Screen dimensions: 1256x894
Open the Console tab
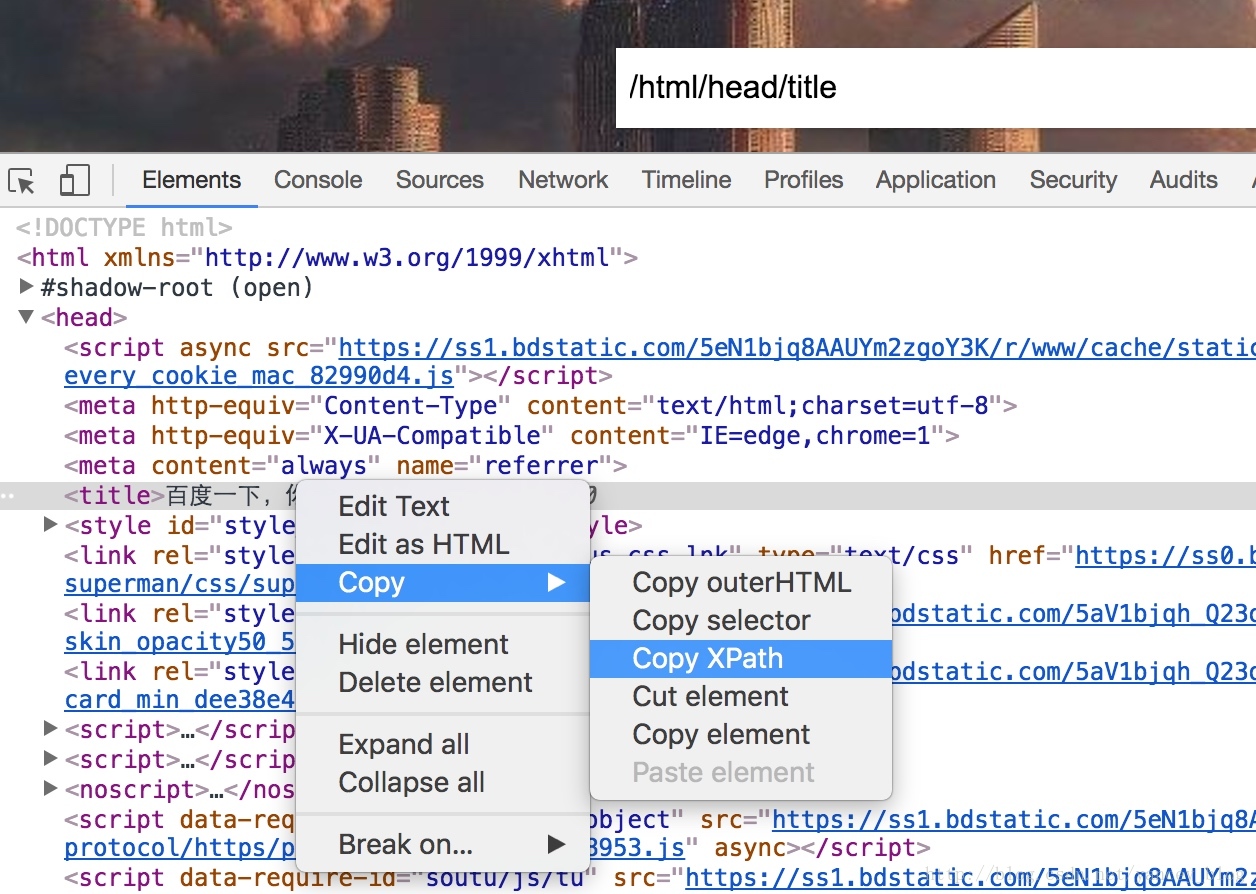point(318,180)
